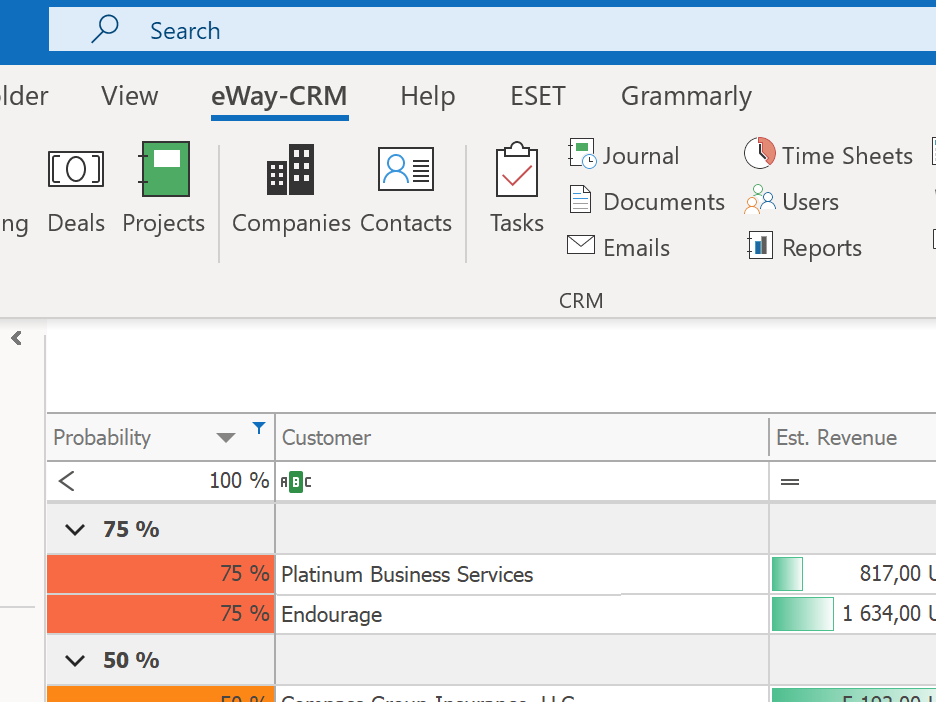Open the Deals module icon
Screen dimensions: 936x702
[x=76, y=169]
